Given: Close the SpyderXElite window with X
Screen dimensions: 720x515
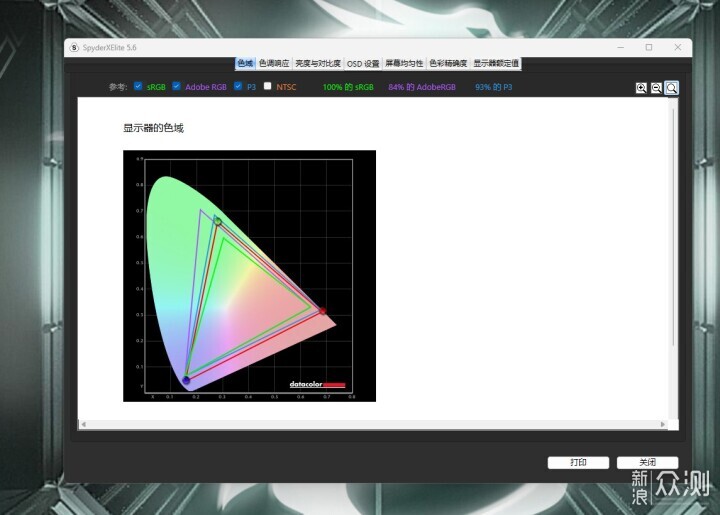Looking at the screenshot, I should point(678,47).
